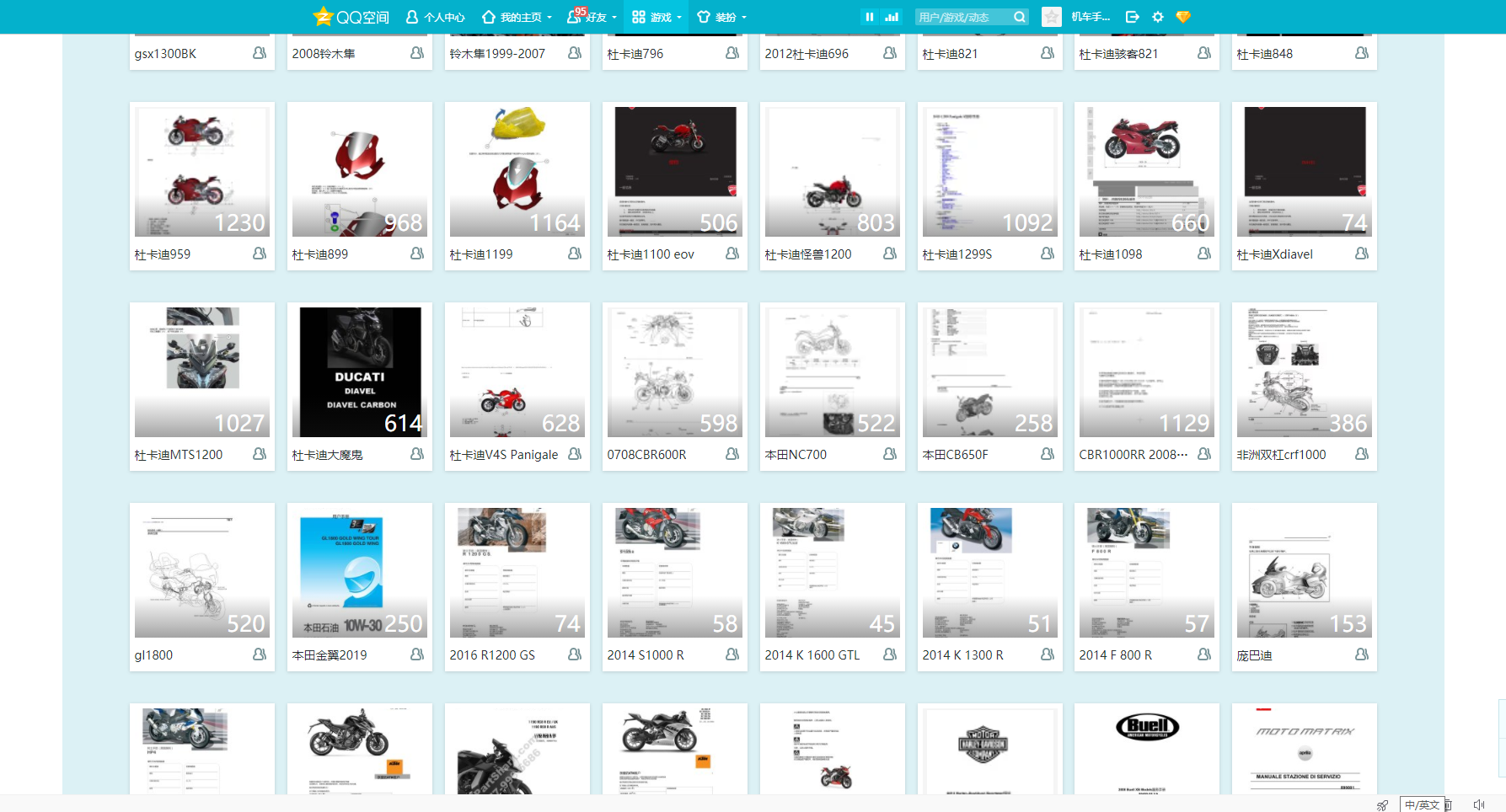1506x812 pixels.
Task: Toggle the 中/英文 input language switch
Action: point(1422,805)
